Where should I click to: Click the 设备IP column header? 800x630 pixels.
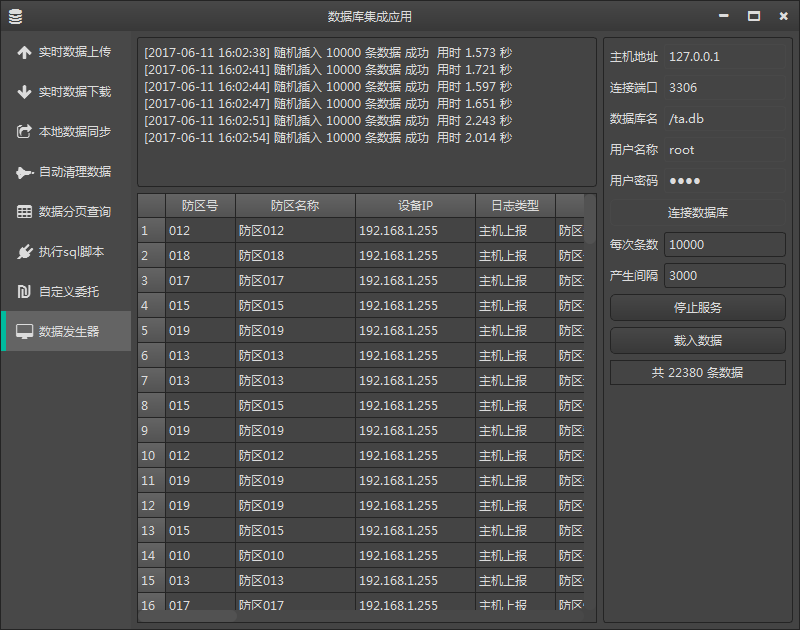click(x=415, y=206)
